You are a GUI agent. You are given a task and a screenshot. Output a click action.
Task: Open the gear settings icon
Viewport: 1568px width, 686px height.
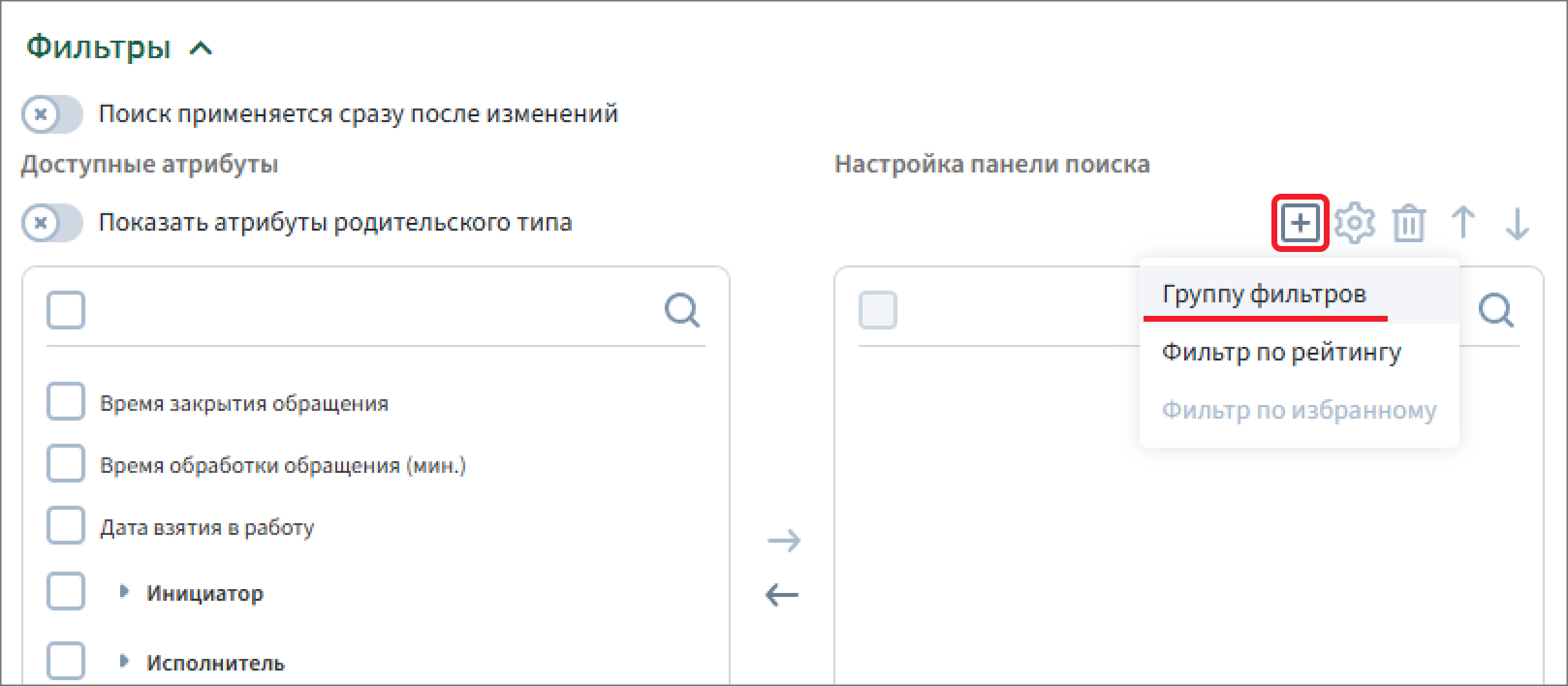1354,224
